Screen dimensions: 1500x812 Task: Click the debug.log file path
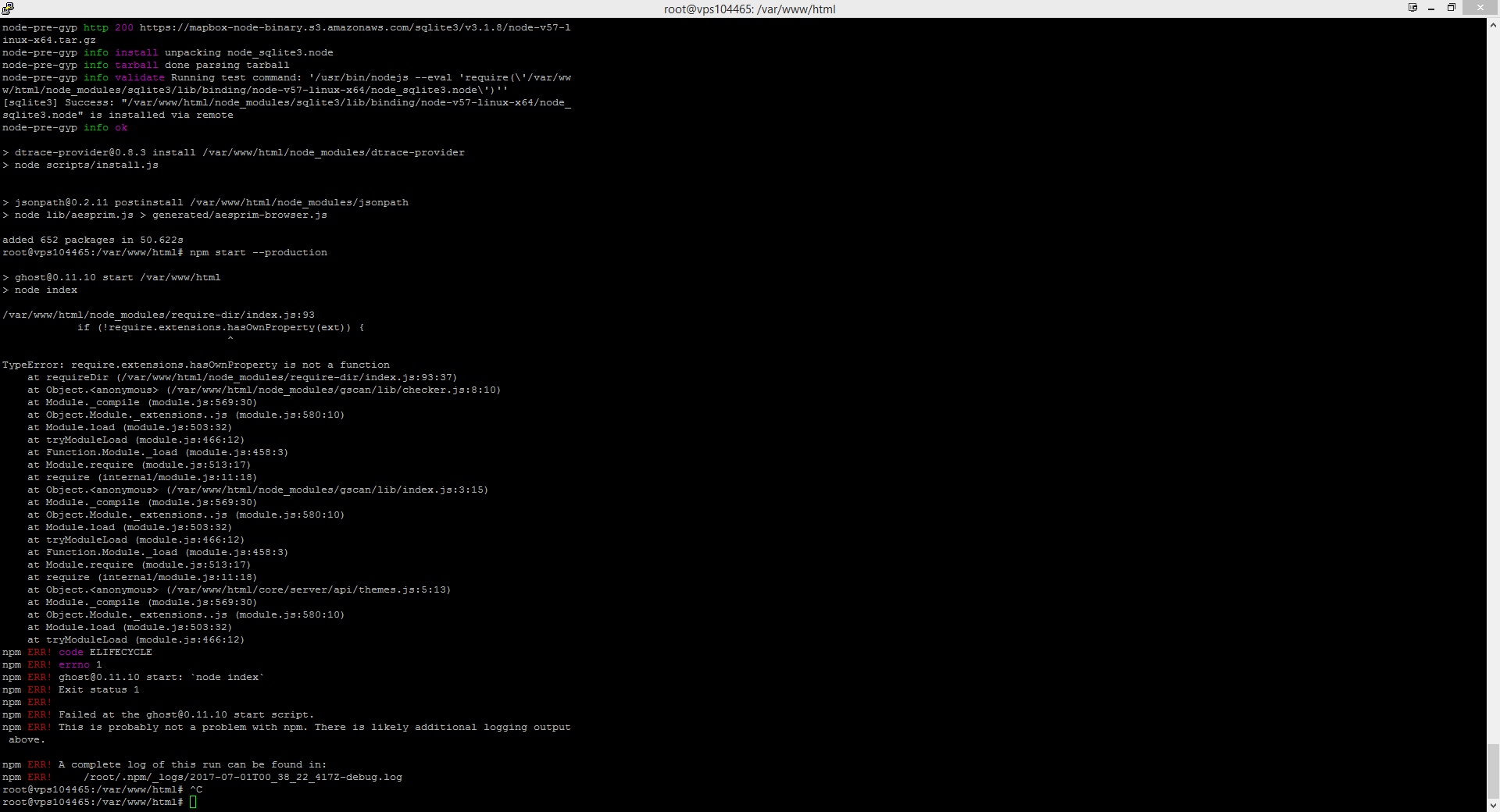click(x=242, y=778)
